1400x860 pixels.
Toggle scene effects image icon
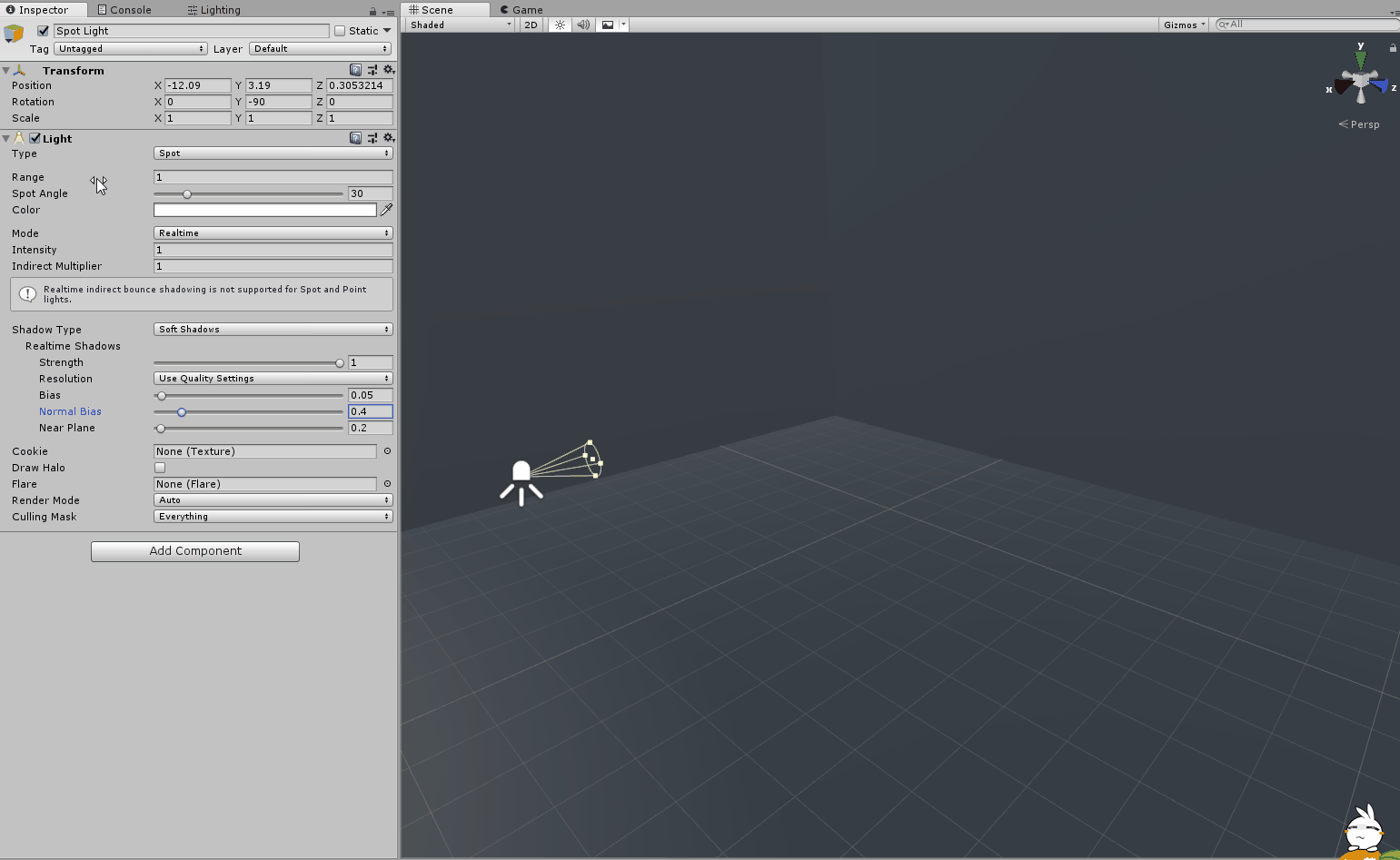(608, 25)
